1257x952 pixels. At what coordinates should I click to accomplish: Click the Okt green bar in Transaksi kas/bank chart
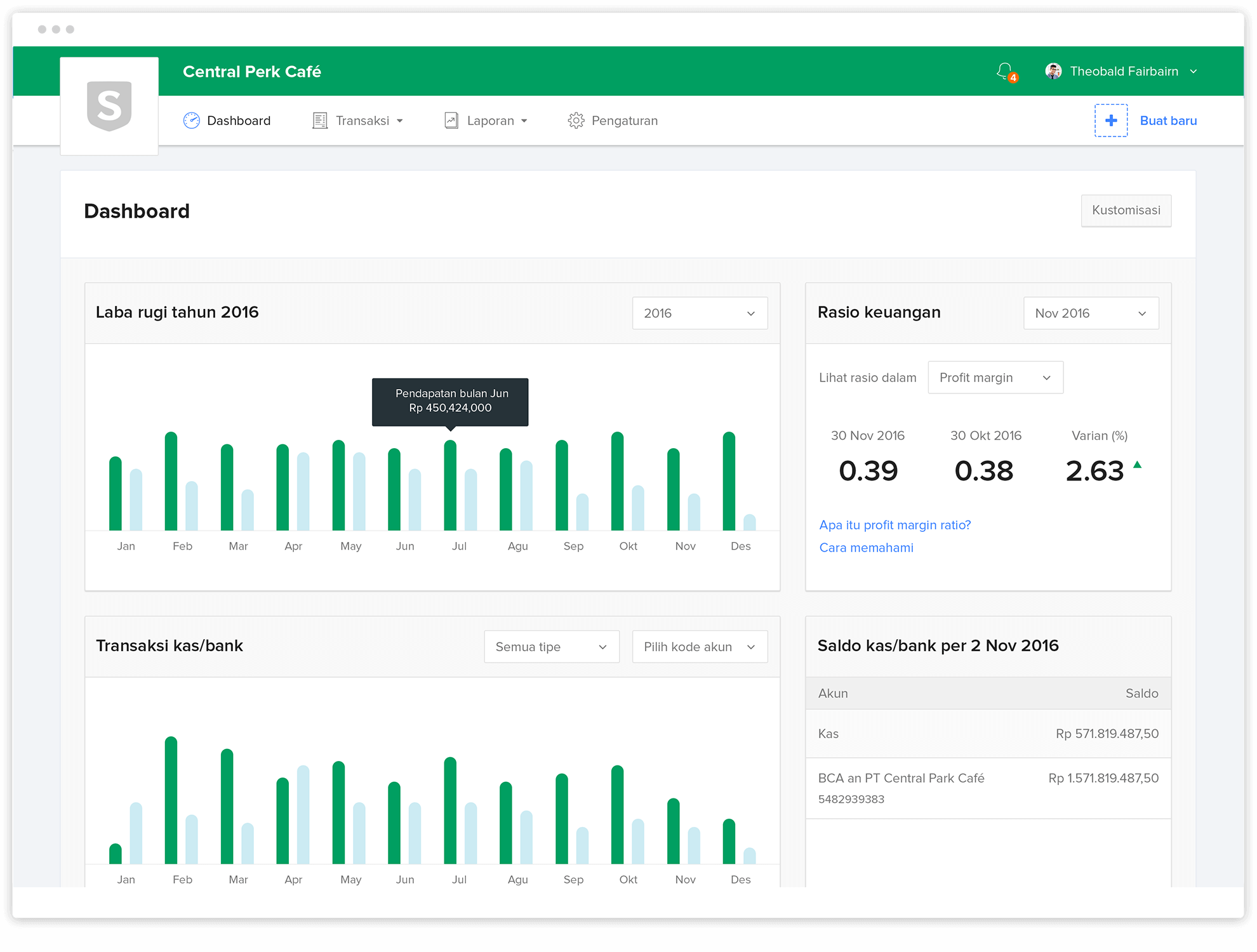[x=617, y=815]
